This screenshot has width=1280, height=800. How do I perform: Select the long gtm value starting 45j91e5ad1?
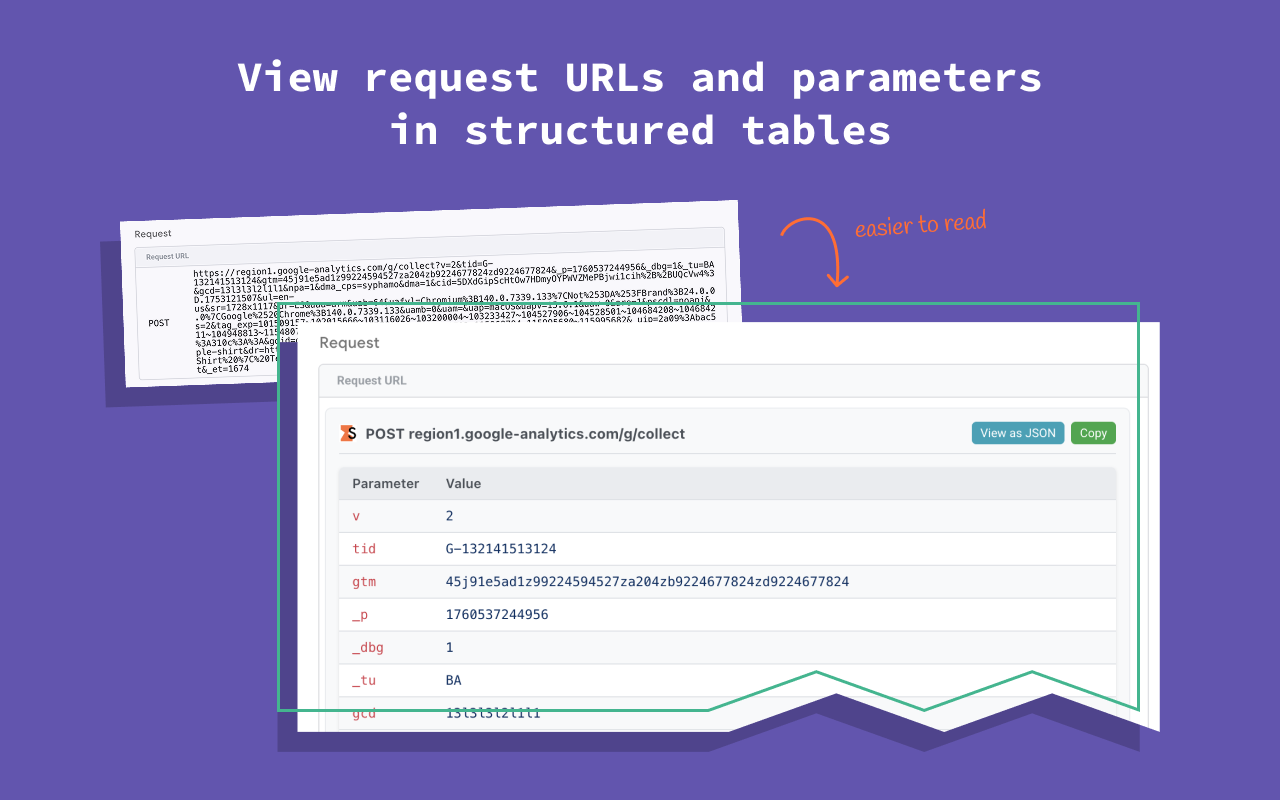pyautogui.click(x=647, y=582)
